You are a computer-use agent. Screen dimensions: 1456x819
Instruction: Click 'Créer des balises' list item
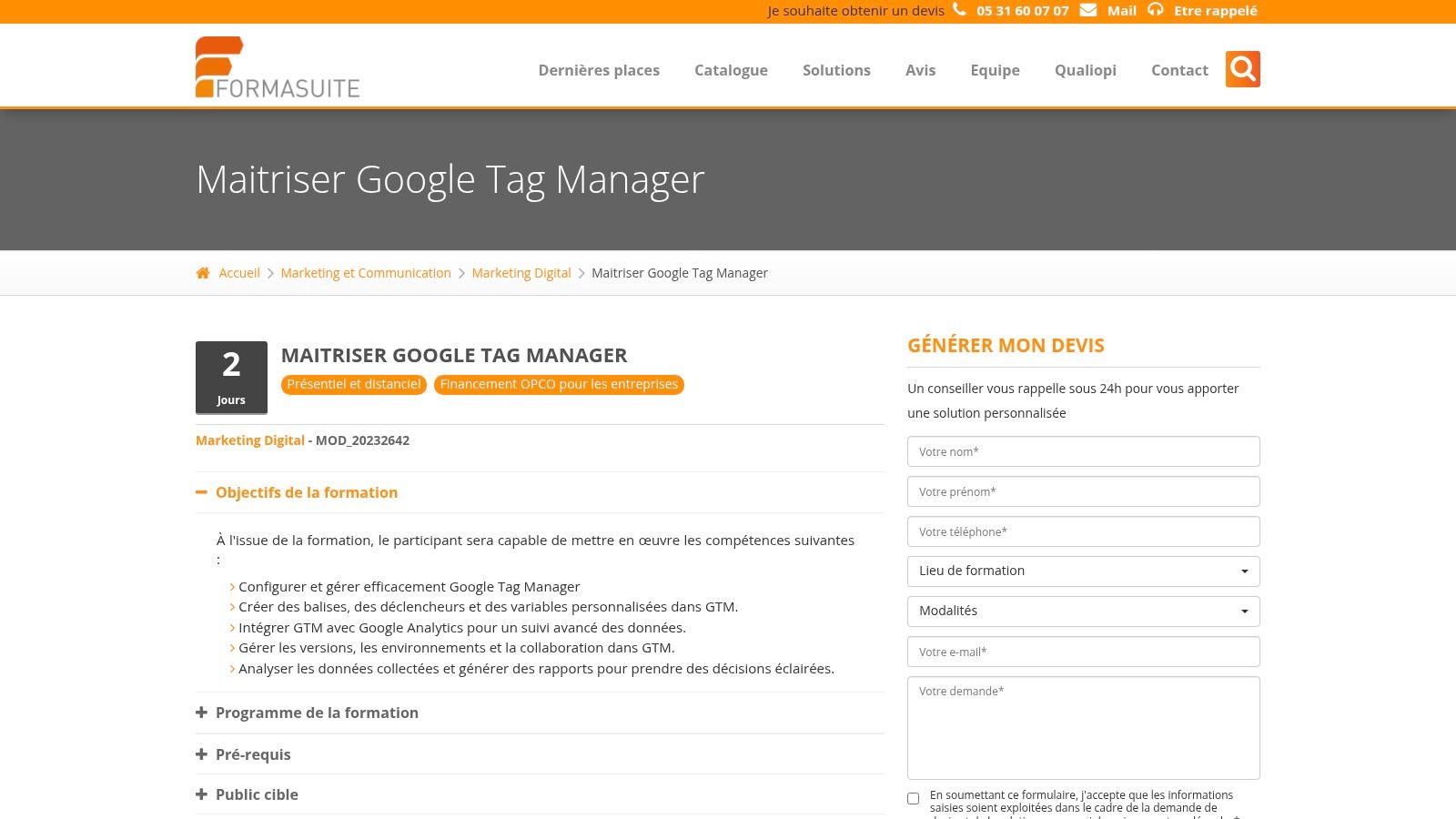(488, 607)
